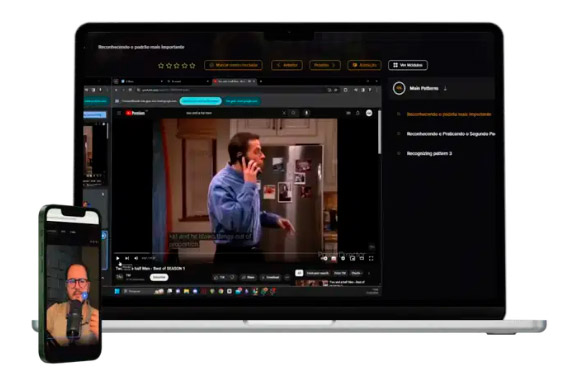Viewport: 570px width, 383px height.
Task: Open the Windows Start menu
Action: point(117,291)
